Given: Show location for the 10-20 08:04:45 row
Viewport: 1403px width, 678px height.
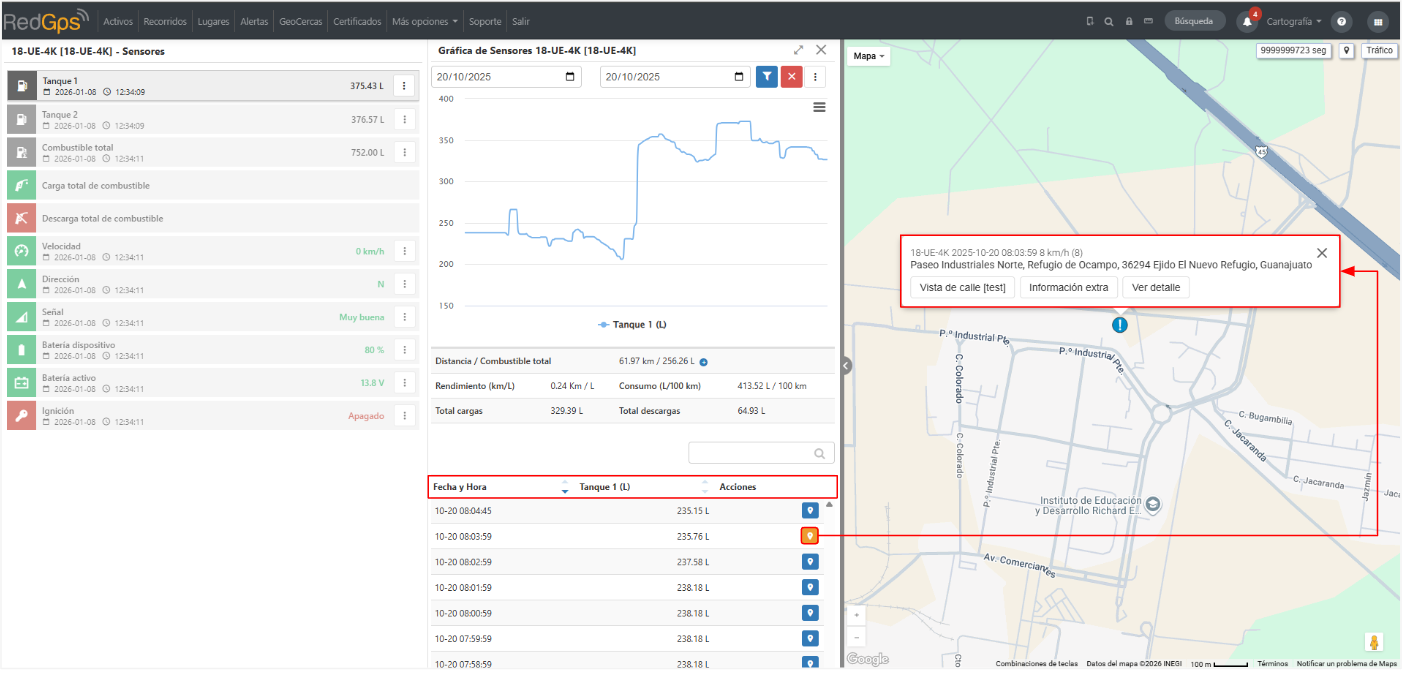Looking at the screenshot, I should [810, 511].
